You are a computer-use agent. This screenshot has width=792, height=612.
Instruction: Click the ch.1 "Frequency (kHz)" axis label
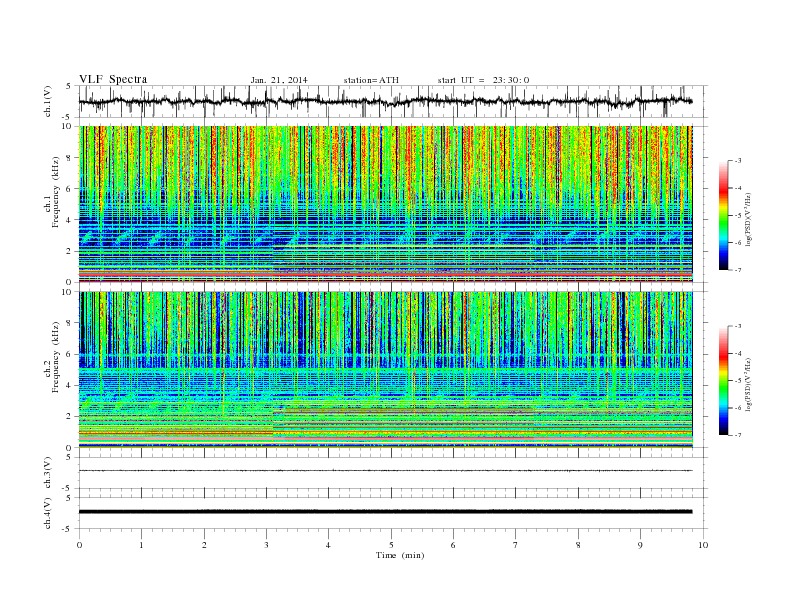(x=56, y=191)
